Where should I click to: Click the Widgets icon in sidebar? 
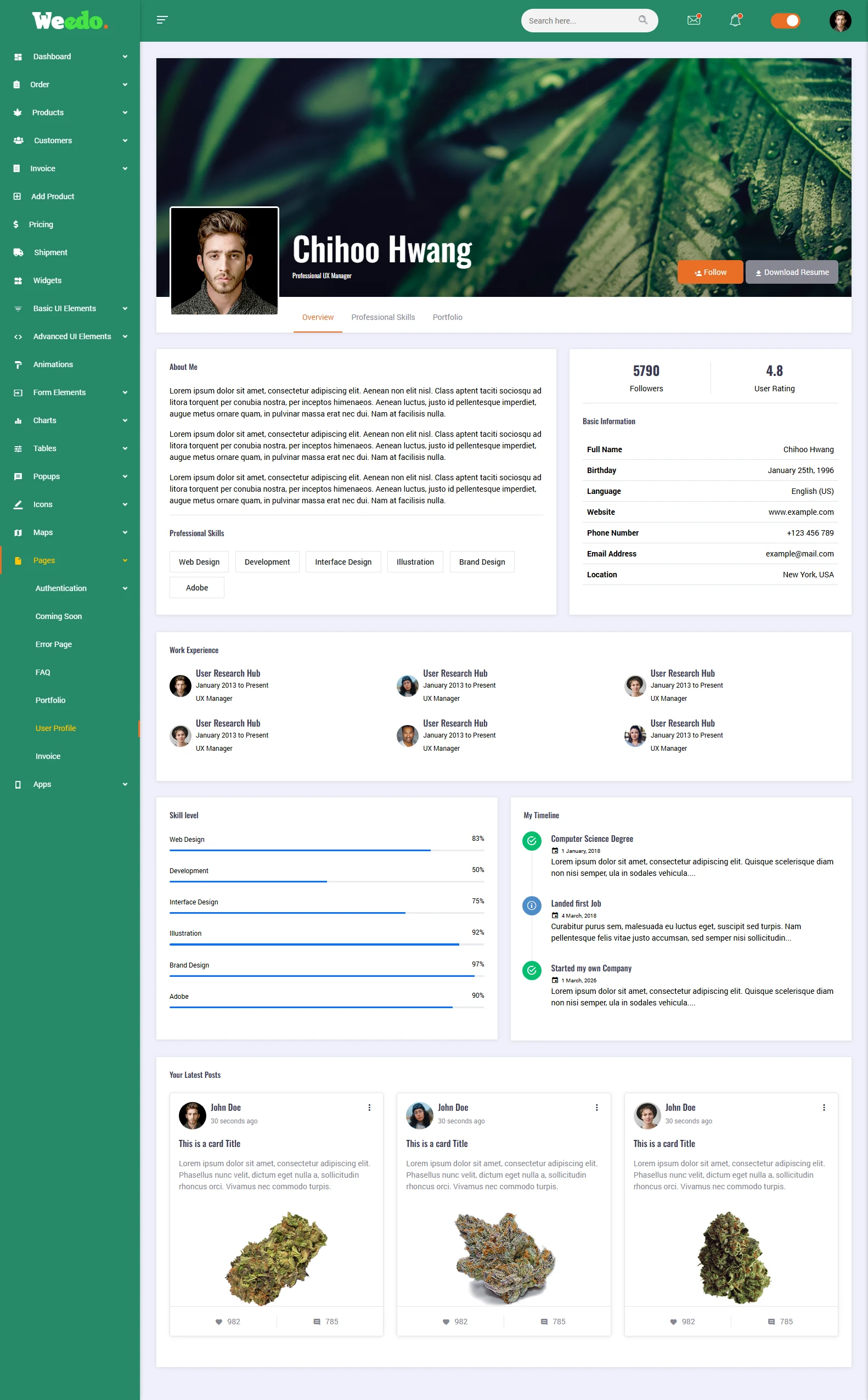pos(18,281)
